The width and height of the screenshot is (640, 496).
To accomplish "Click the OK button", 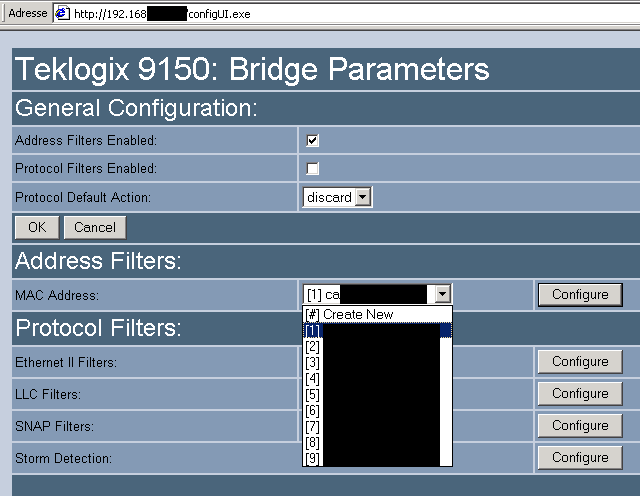I will point(37,227).
